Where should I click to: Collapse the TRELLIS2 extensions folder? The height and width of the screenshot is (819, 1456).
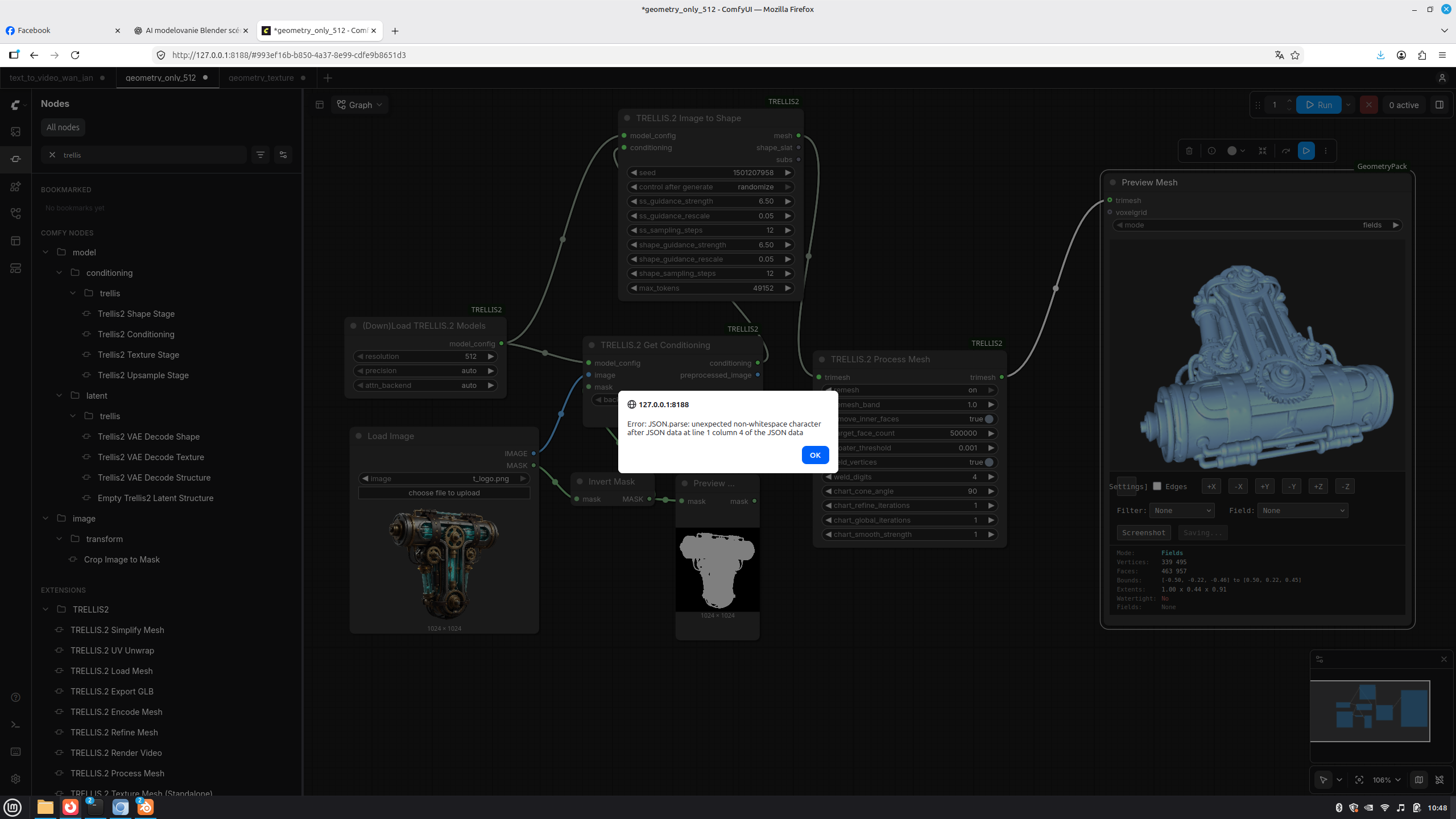click(x=46, y=610)
